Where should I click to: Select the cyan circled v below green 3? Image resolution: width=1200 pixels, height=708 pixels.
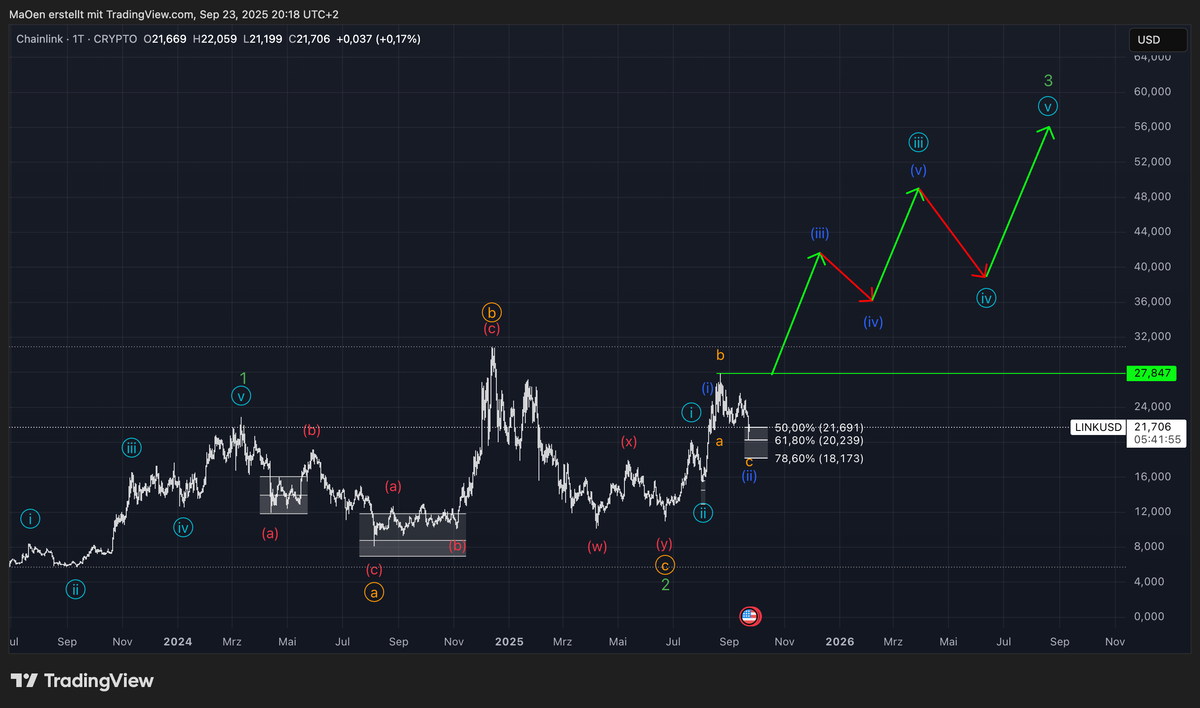(x=1047, y=106)
